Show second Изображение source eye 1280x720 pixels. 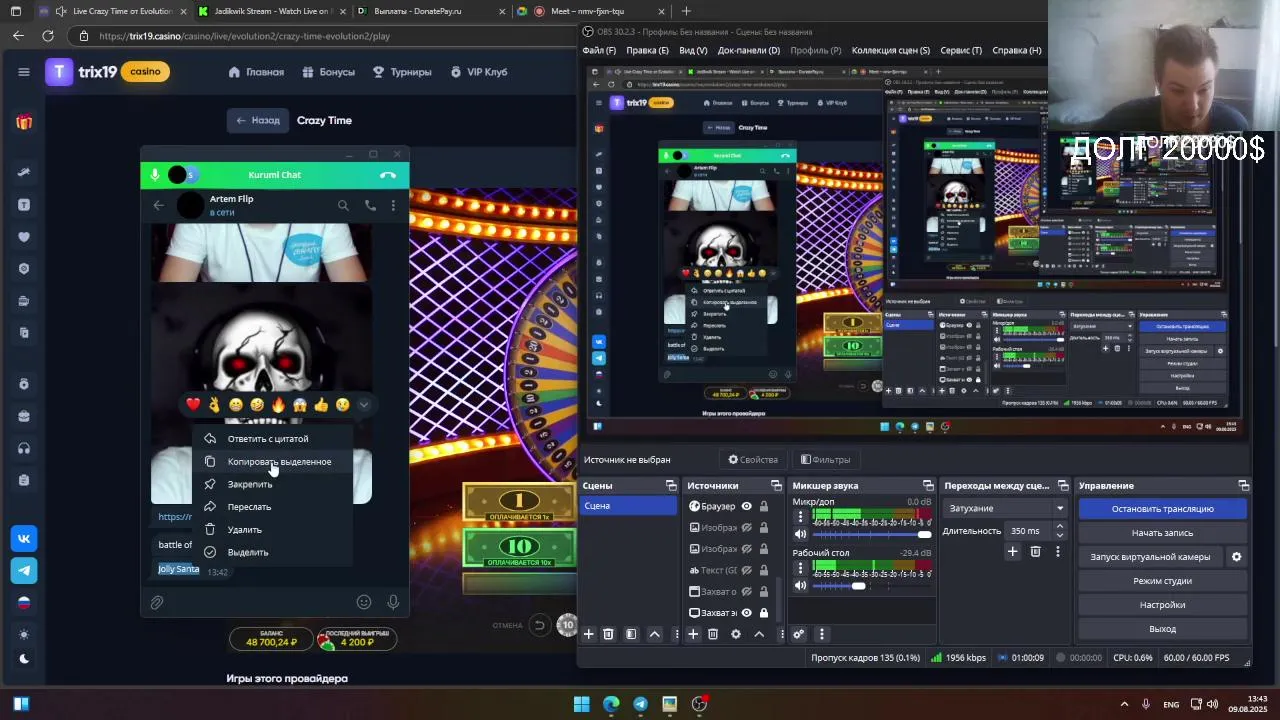pos(746,549)
